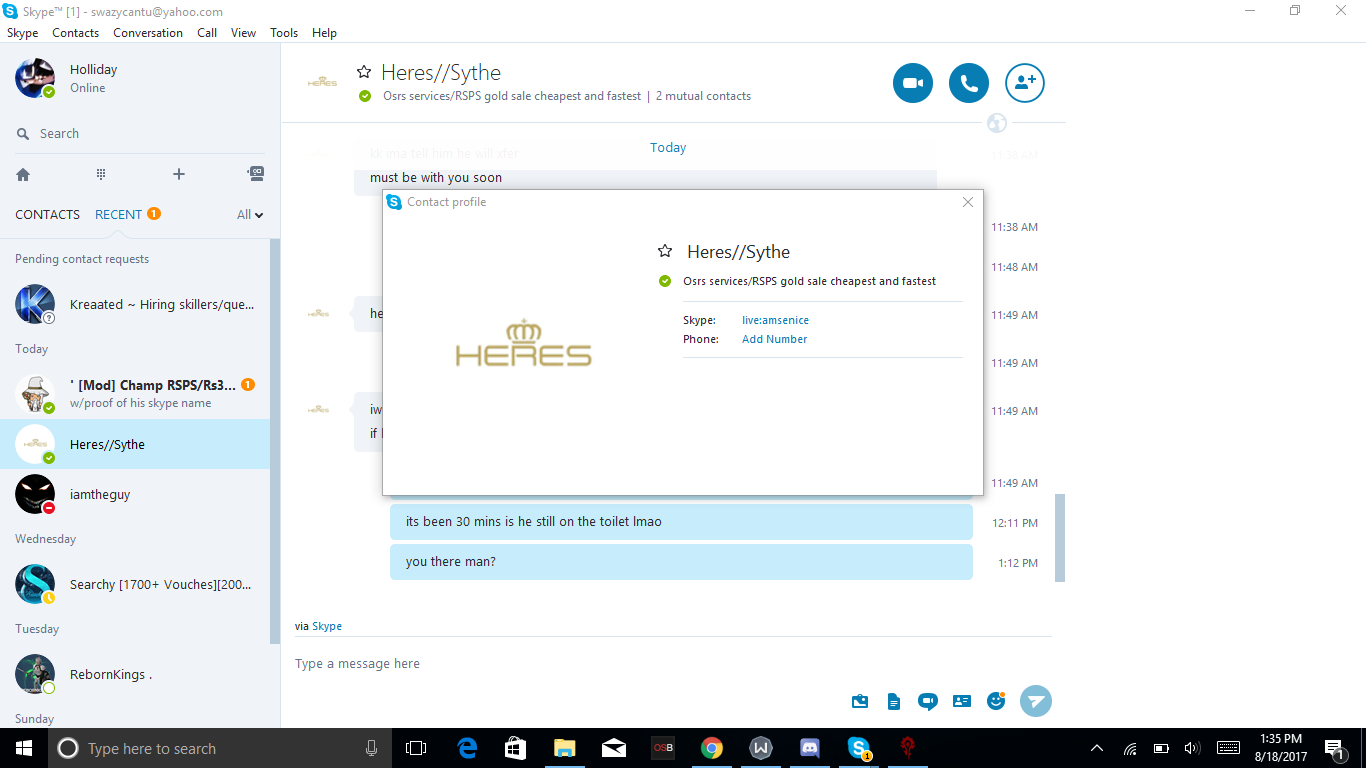
Task: Open the Skype home view
Action: point(23,174)
